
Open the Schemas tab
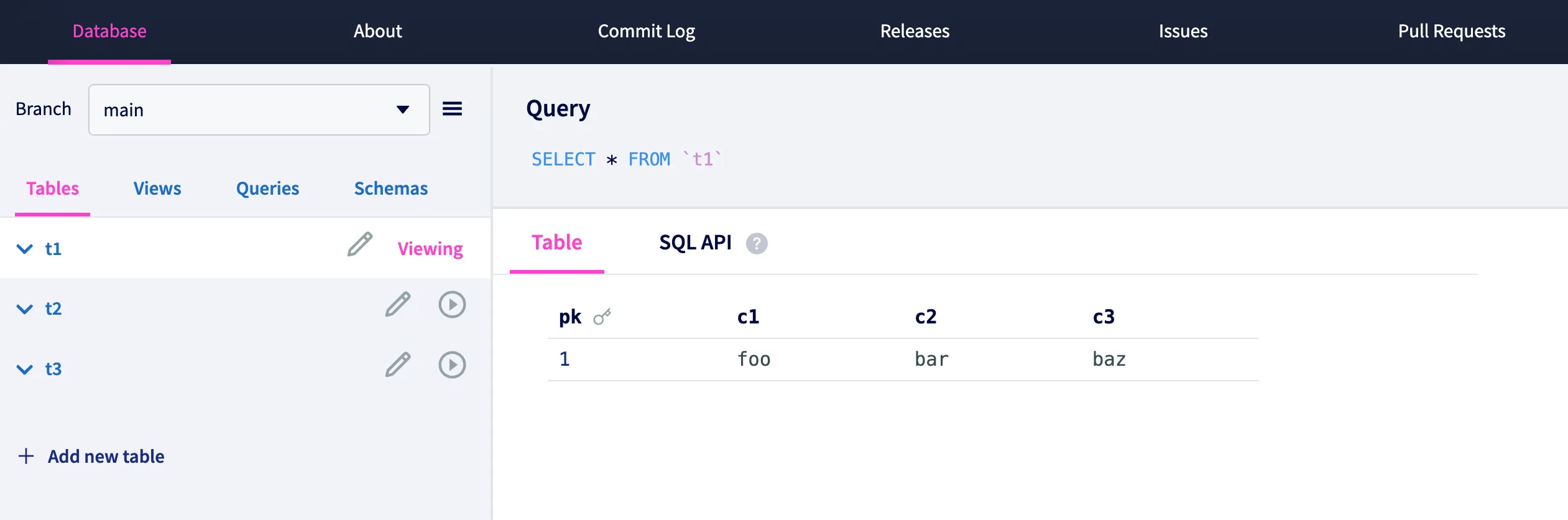(x=390, y=188)
